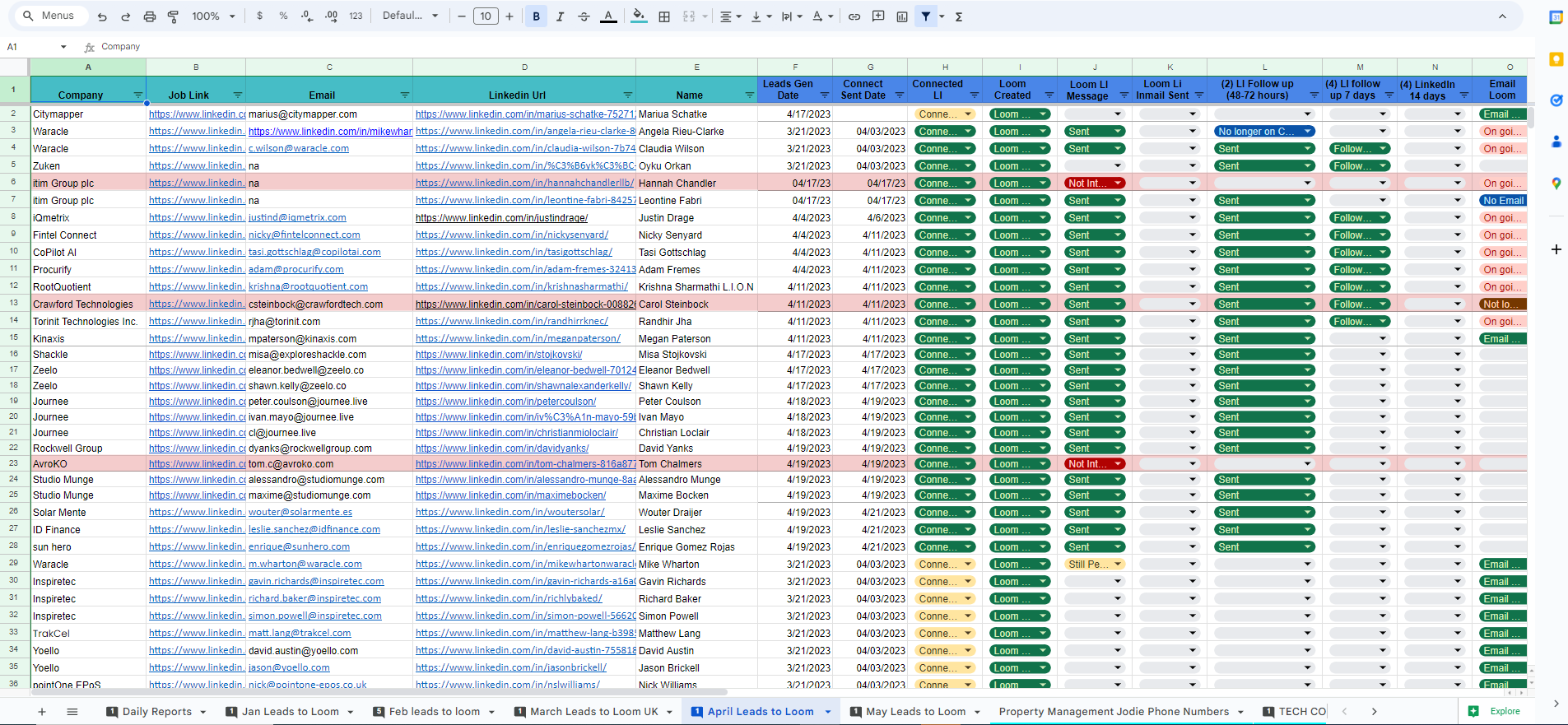Click the Undo arrow in the toolbar
This screenshot has height=725, width=1568.
coord(102,16)
